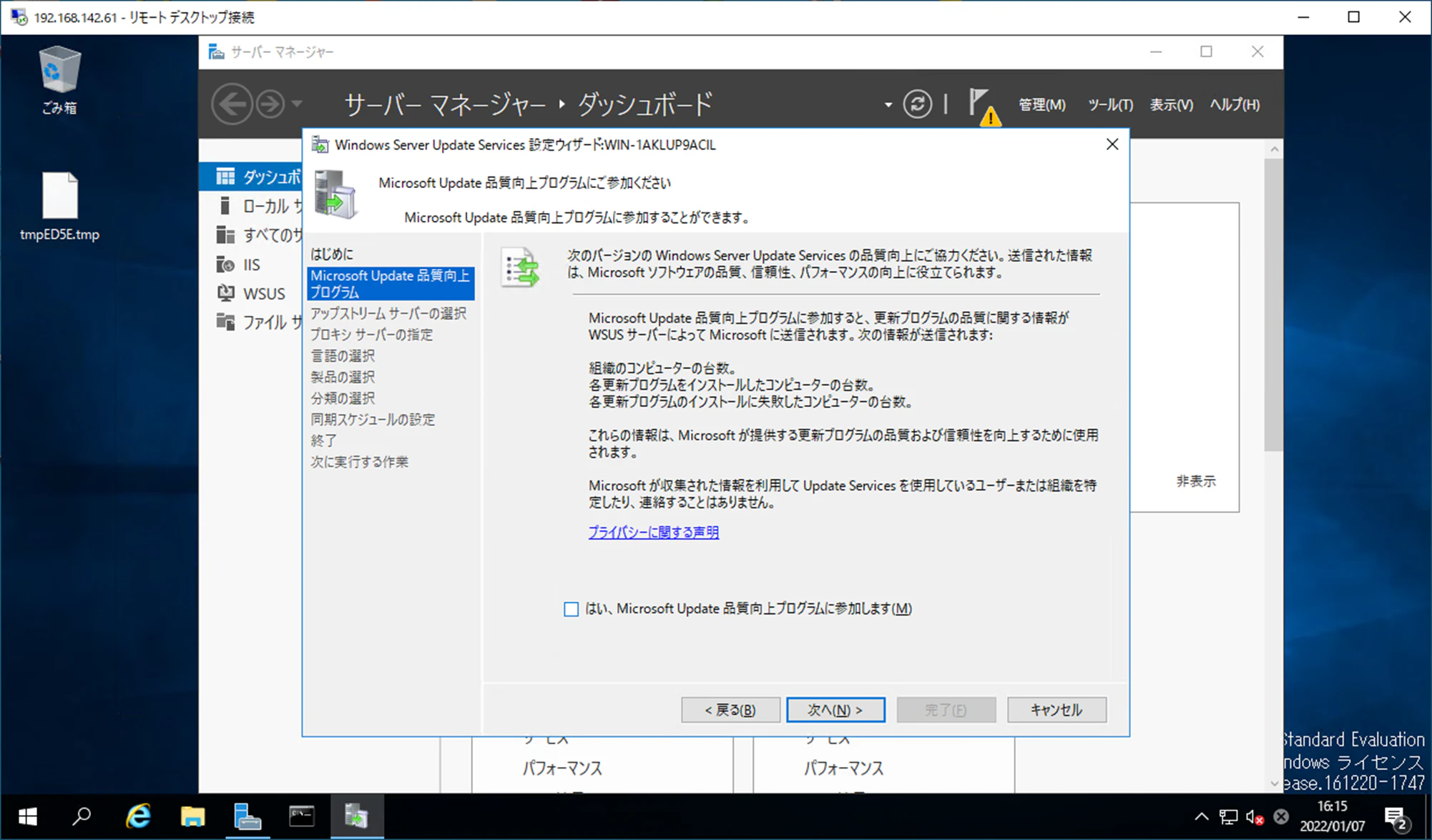Click the プロキシ サーバーの指定 wizard step
1432x840 pixels.
click(371, 335)
